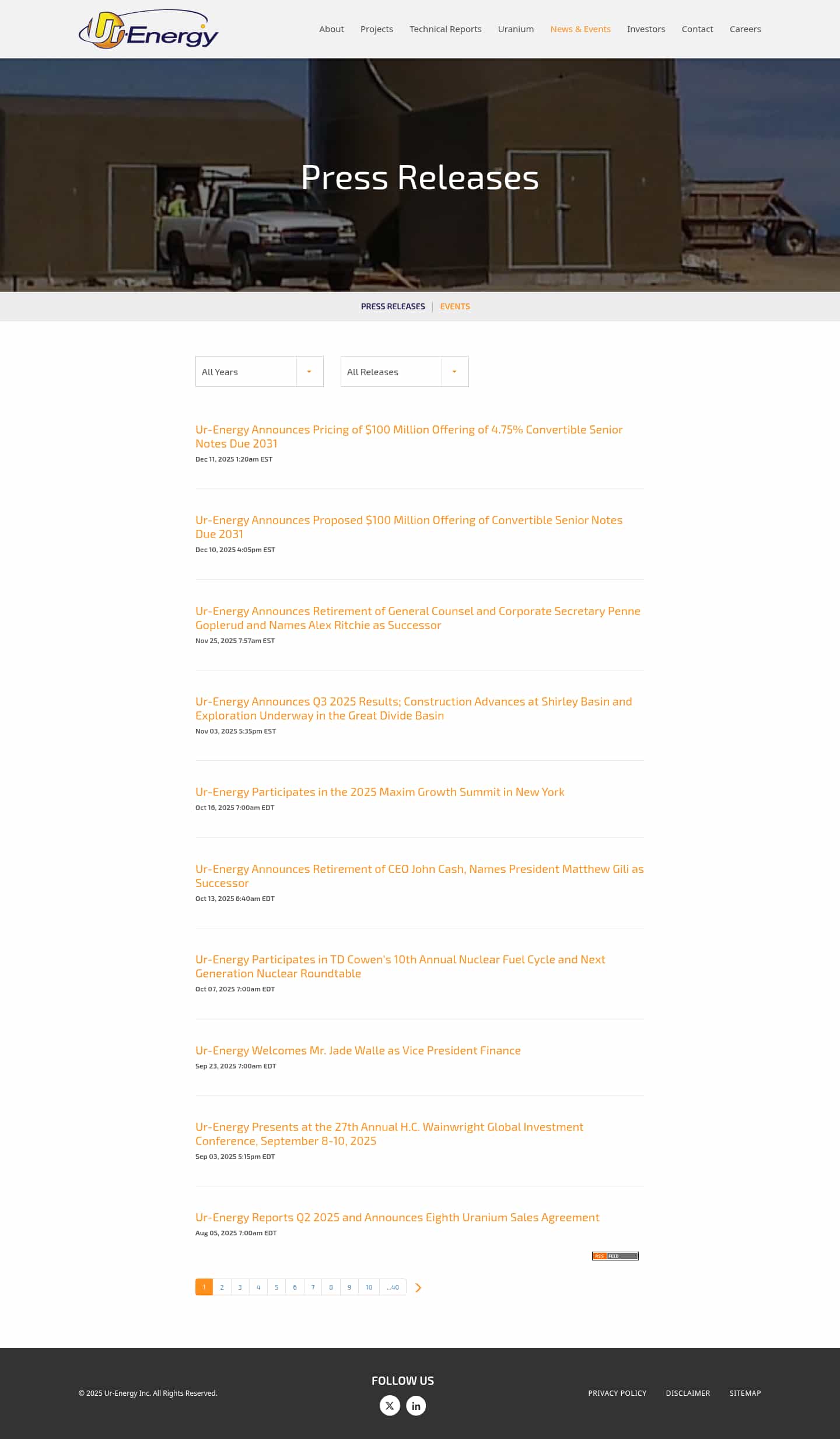Click the 'FOLLOW US' heading
This screenshot has width=840, height=1439.
(402, 1381)
